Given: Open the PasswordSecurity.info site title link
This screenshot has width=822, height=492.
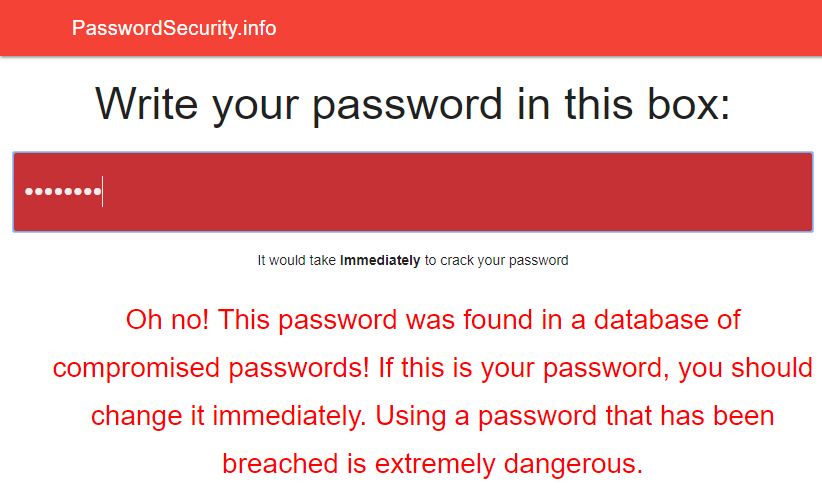Looking at the screenshot, I should click(174, 28).
